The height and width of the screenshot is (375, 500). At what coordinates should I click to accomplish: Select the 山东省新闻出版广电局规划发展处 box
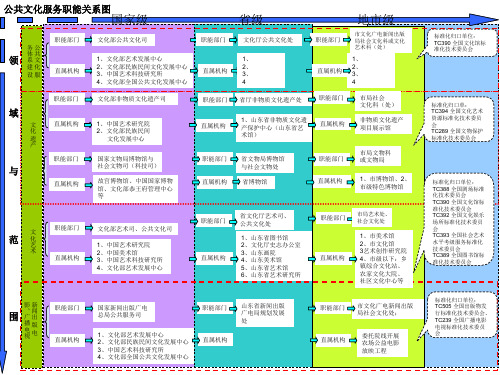265,313
